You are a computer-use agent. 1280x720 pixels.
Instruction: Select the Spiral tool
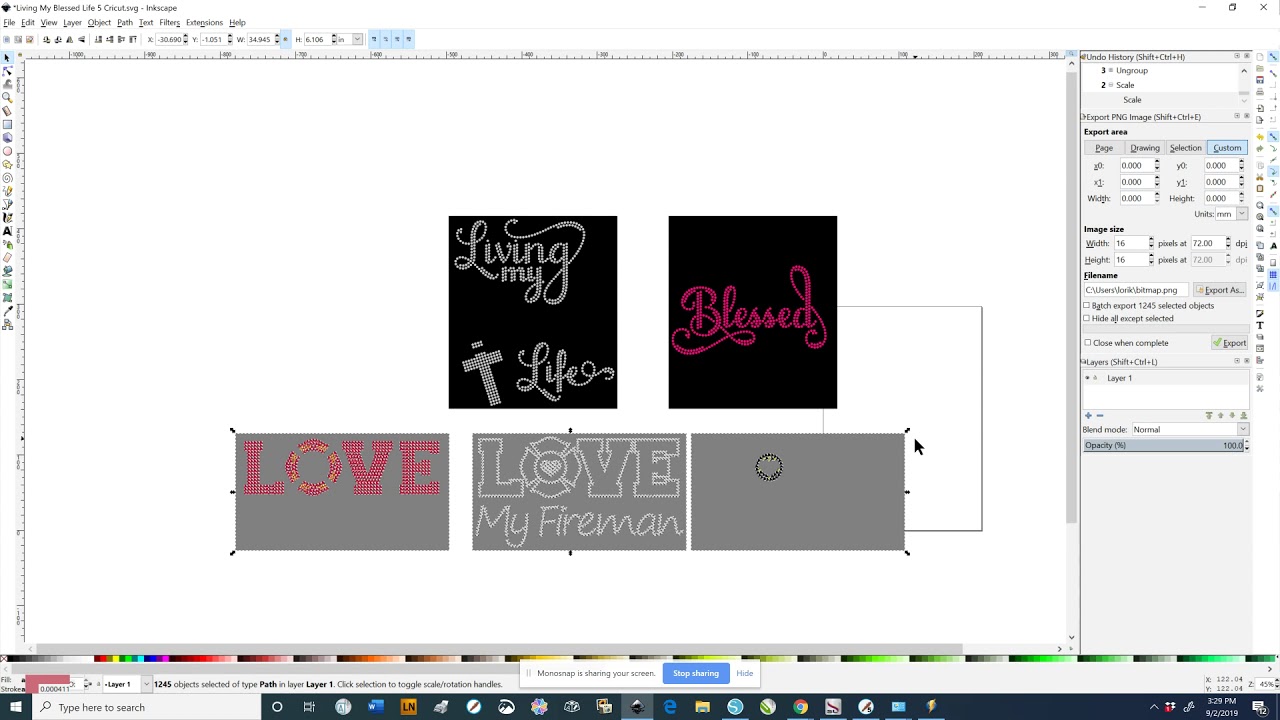(7, 177)
